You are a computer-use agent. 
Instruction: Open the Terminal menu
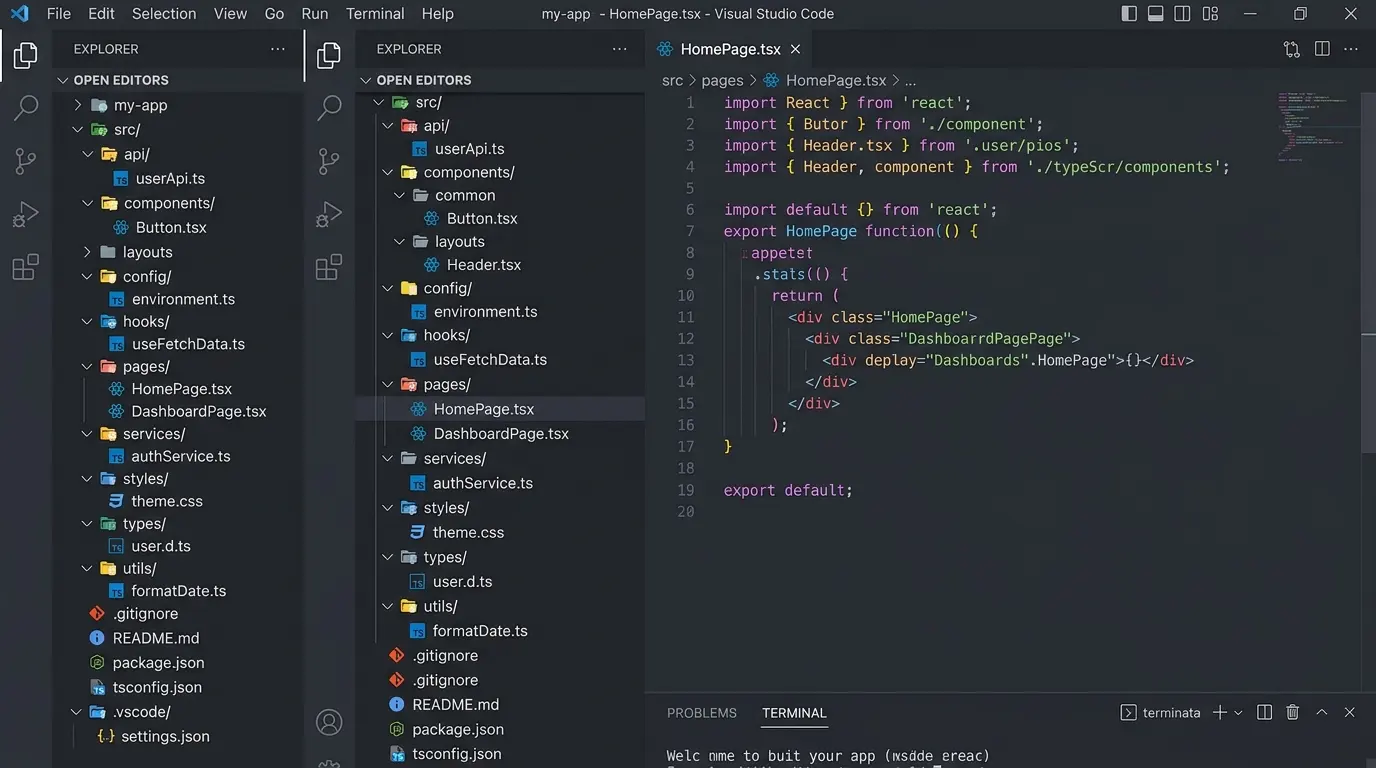coord(375,14)
